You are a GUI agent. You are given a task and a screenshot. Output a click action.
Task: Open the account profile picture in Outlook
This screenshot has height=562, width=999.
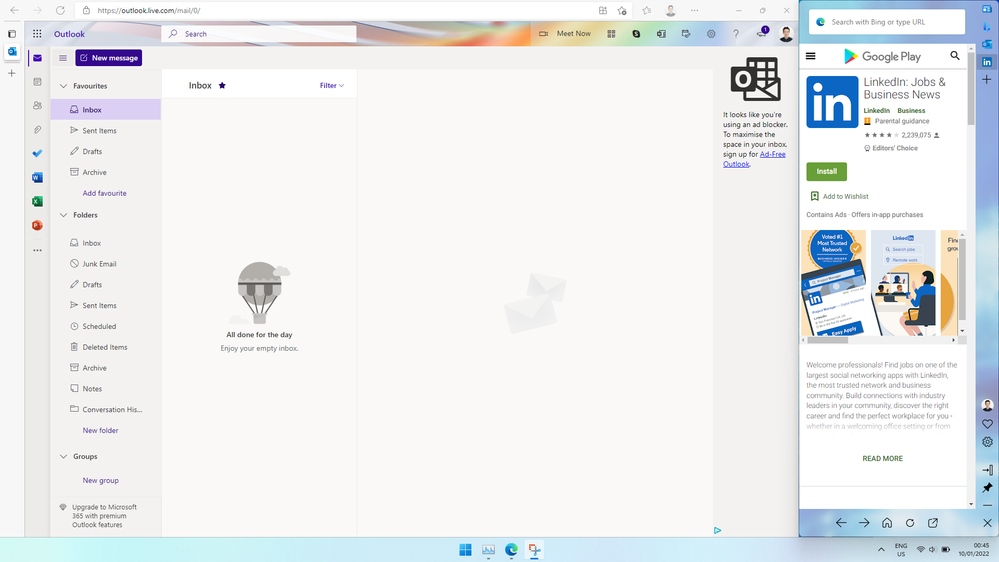coord(786,34)
